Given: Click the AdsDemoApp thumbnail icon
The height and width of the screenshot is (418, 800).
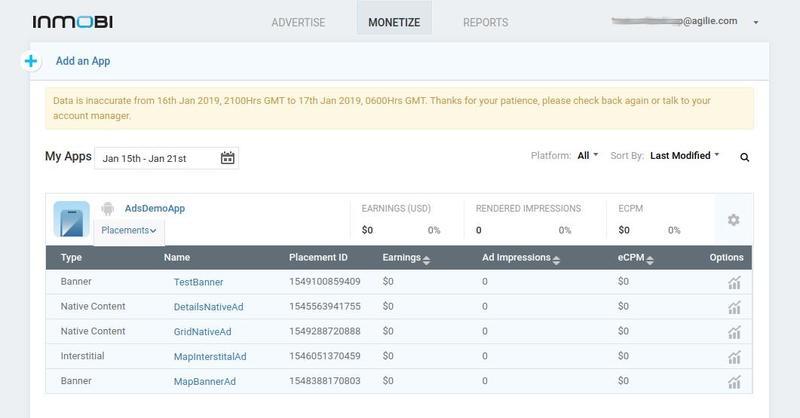Looking at the screenshot, I should 71,219.
